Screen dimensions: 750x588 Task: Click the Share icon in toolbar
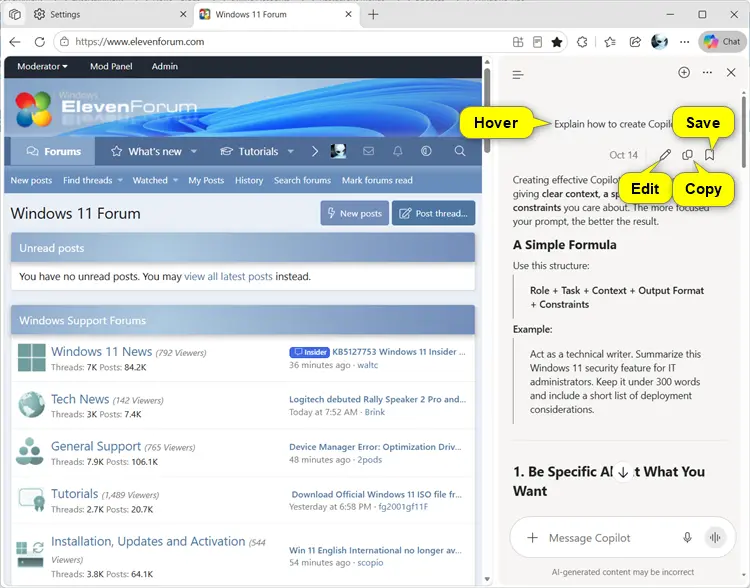click(x=635, y=42)
